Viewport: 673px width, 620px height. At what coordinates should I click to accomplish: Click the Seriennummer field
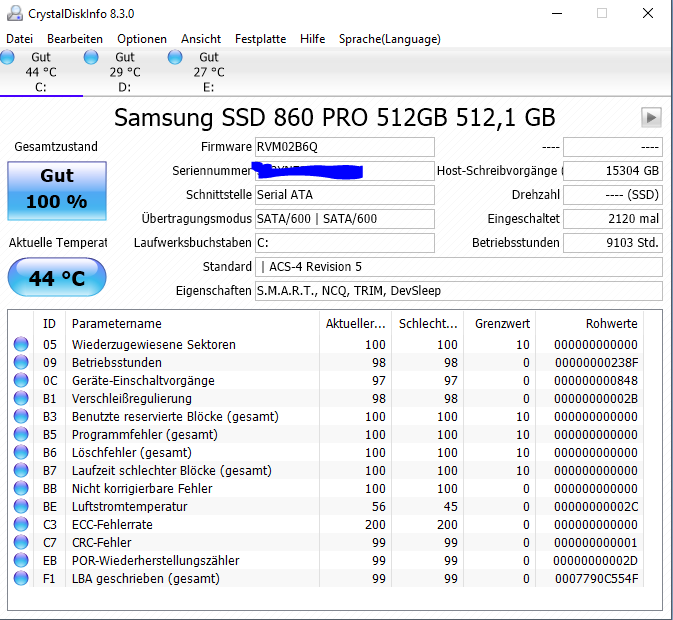[345, 171]
